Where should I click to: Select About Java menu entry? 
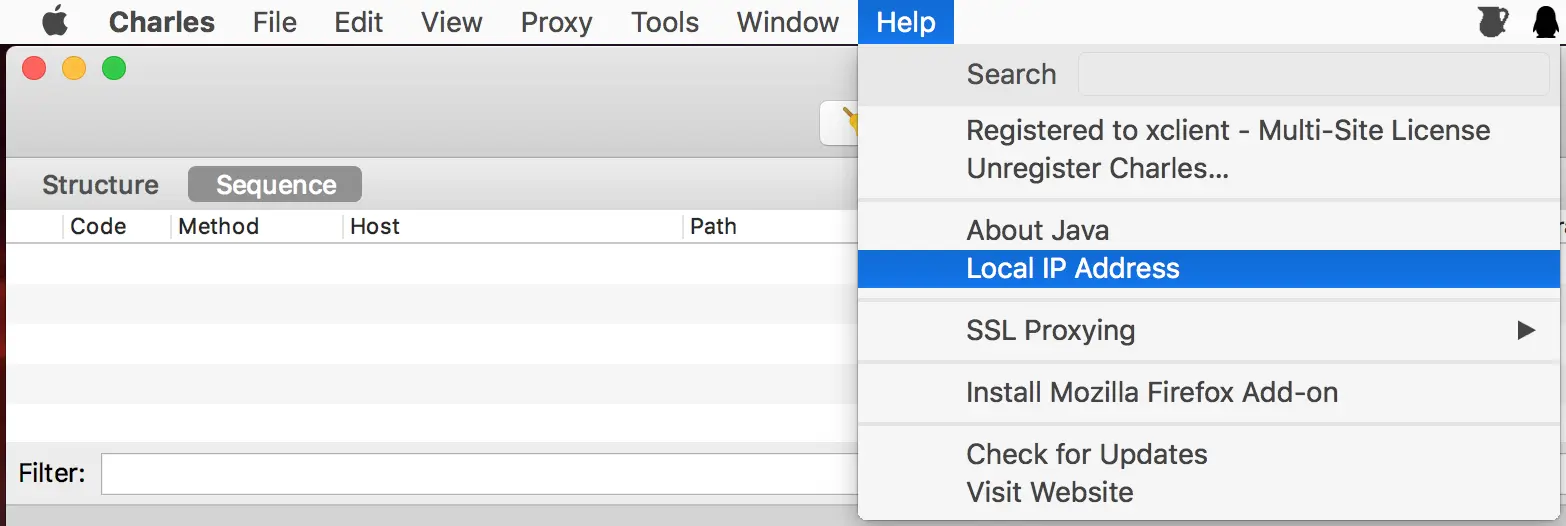click(x=1037, y=230)
